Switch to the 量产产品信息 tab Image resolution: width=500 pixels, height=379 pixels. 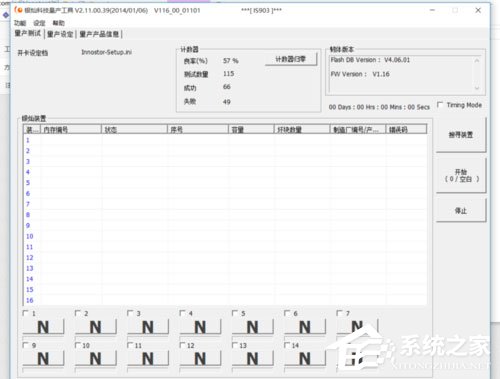[x=99, y=34]
